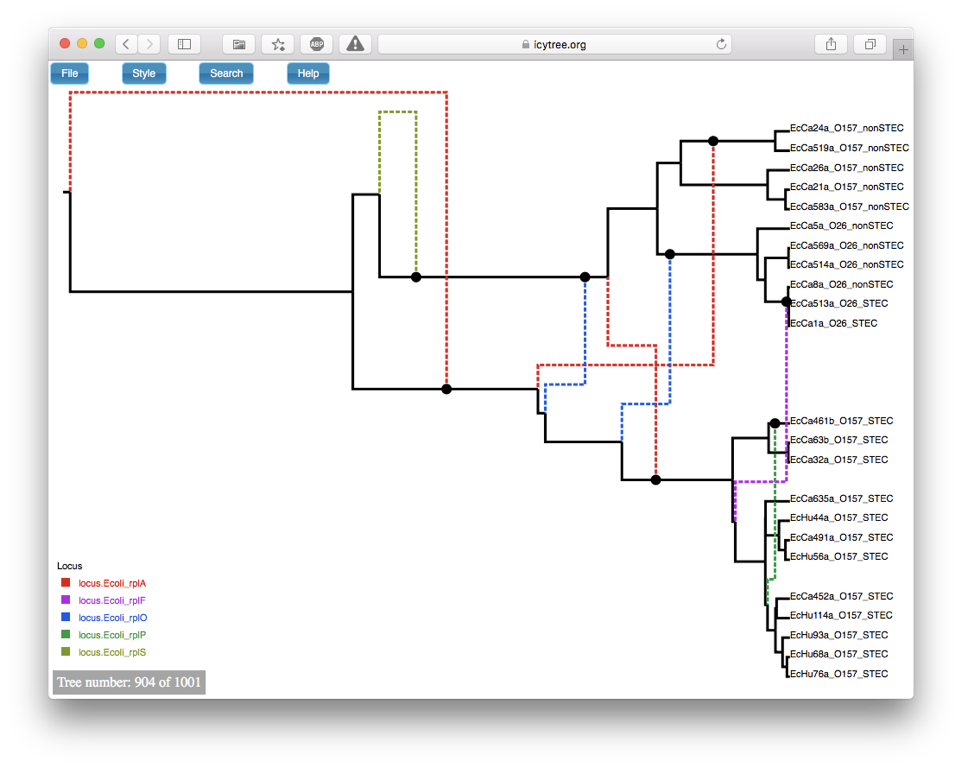
Task: Click the bookmarks star toolbar icon
Action: [x=277, y=44]
